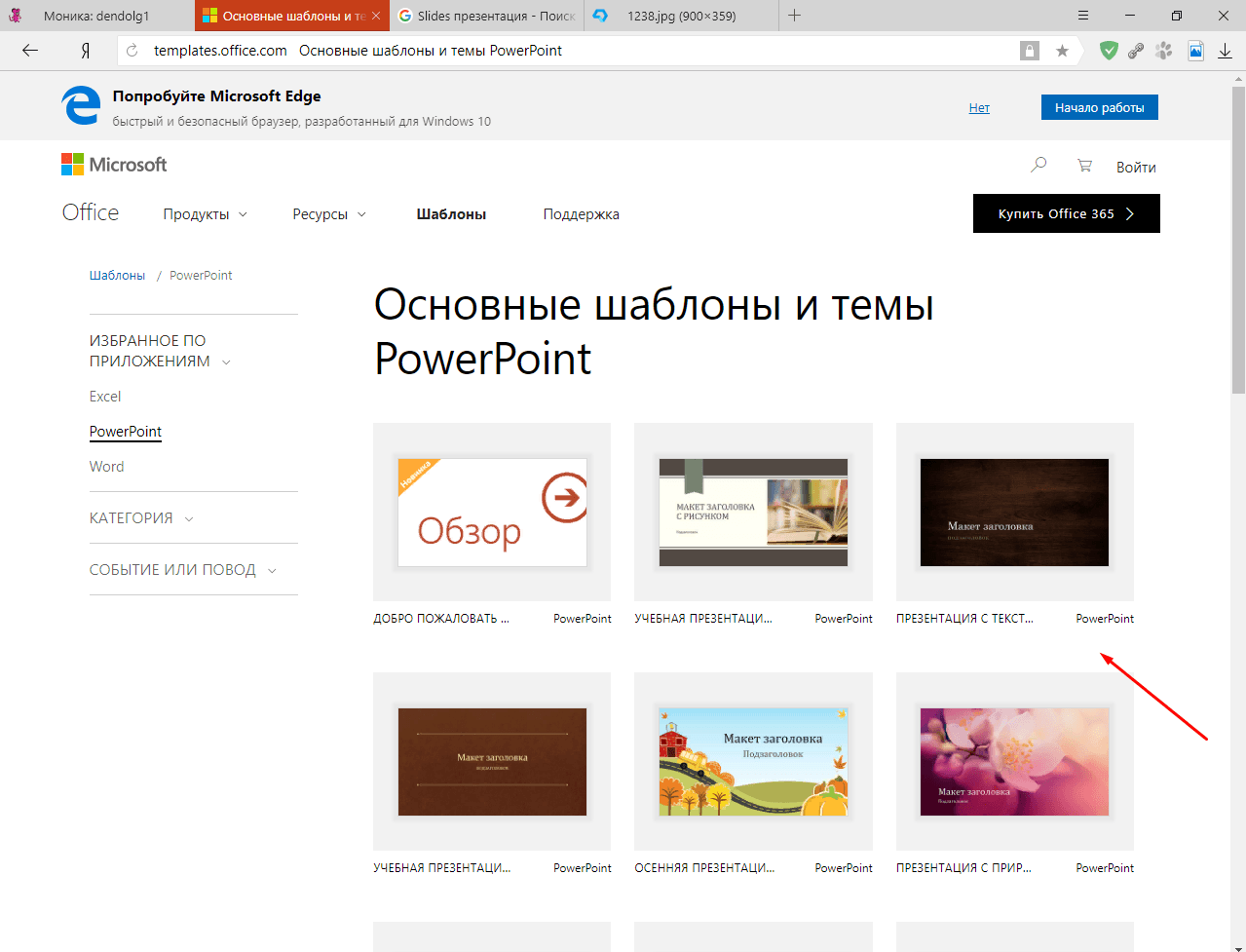Switch to the Моника: dendolg1 tab
This screenshot has width=1246, height=952.
pos(96,16)
